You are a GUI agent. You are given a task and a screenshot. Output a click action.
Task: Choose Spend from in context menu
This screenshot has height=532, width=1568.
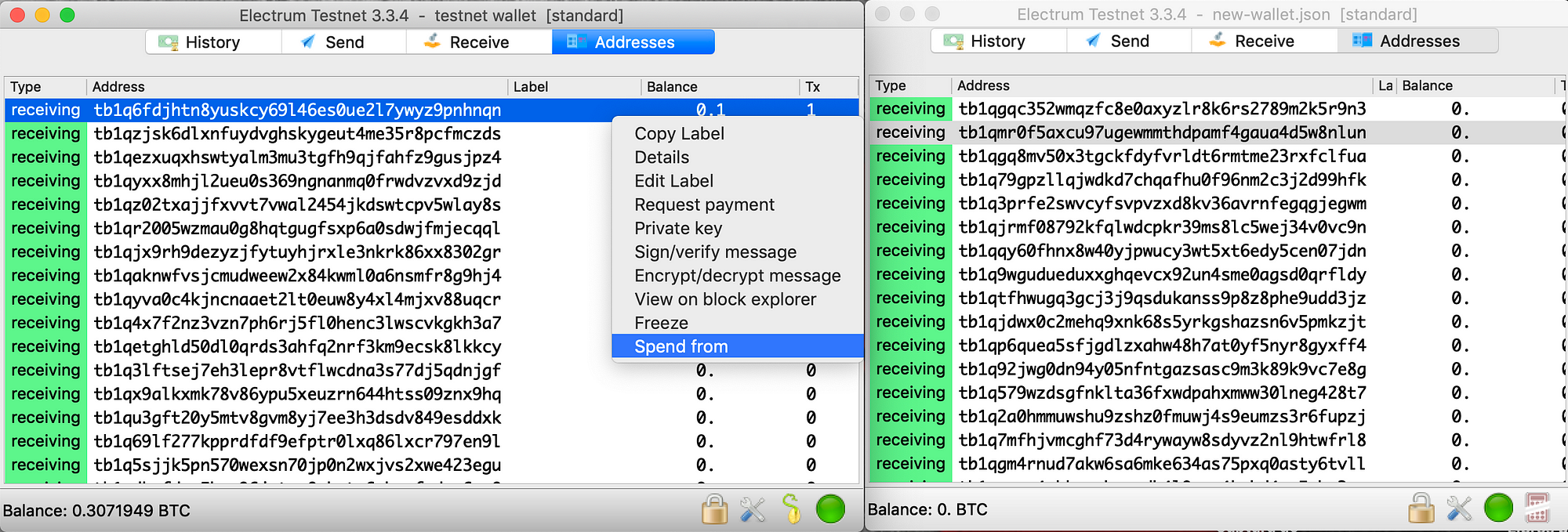point(737,346)
